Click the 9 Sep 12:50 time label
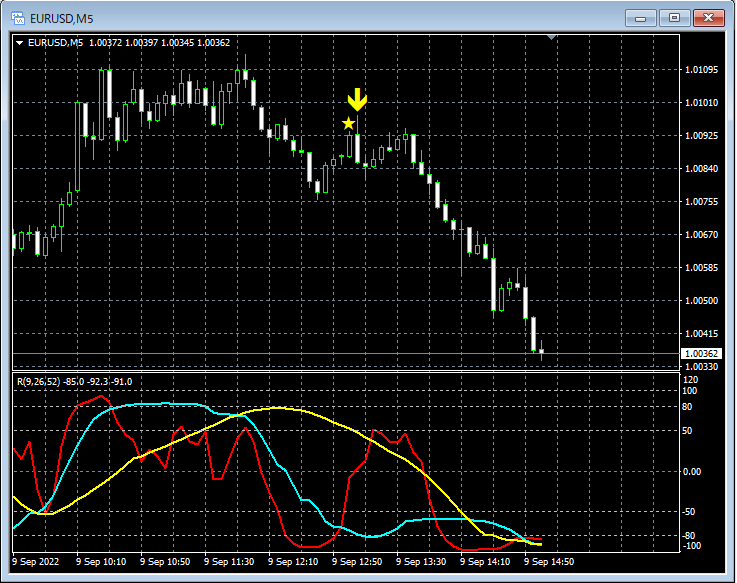 357,562
